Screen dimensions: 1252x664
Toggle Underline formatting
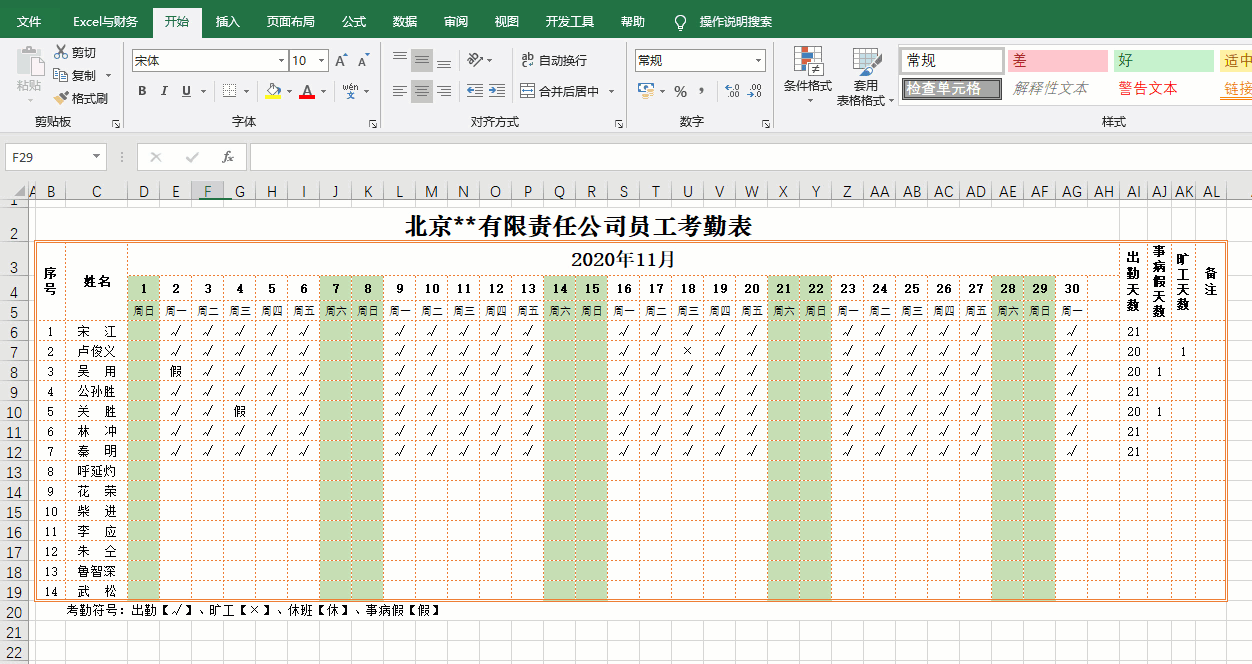point(186,91)
